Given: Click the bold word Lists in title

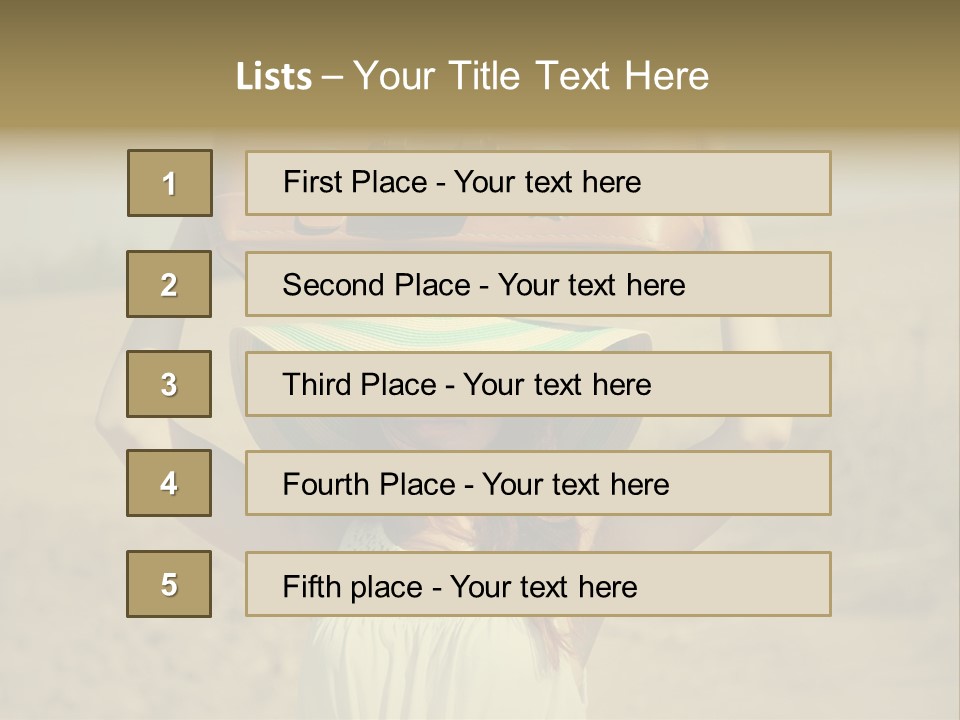Looking at the screenshot, I should (x=274, y=77).
